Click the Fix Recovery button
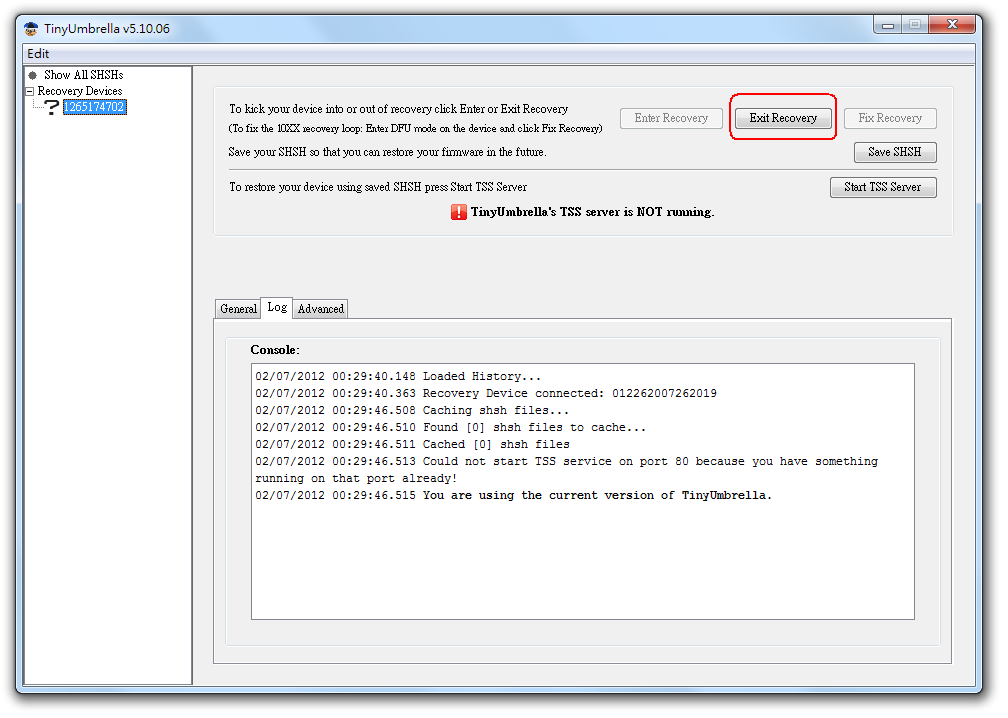The image size is (1008, 718). click(890, 118)
